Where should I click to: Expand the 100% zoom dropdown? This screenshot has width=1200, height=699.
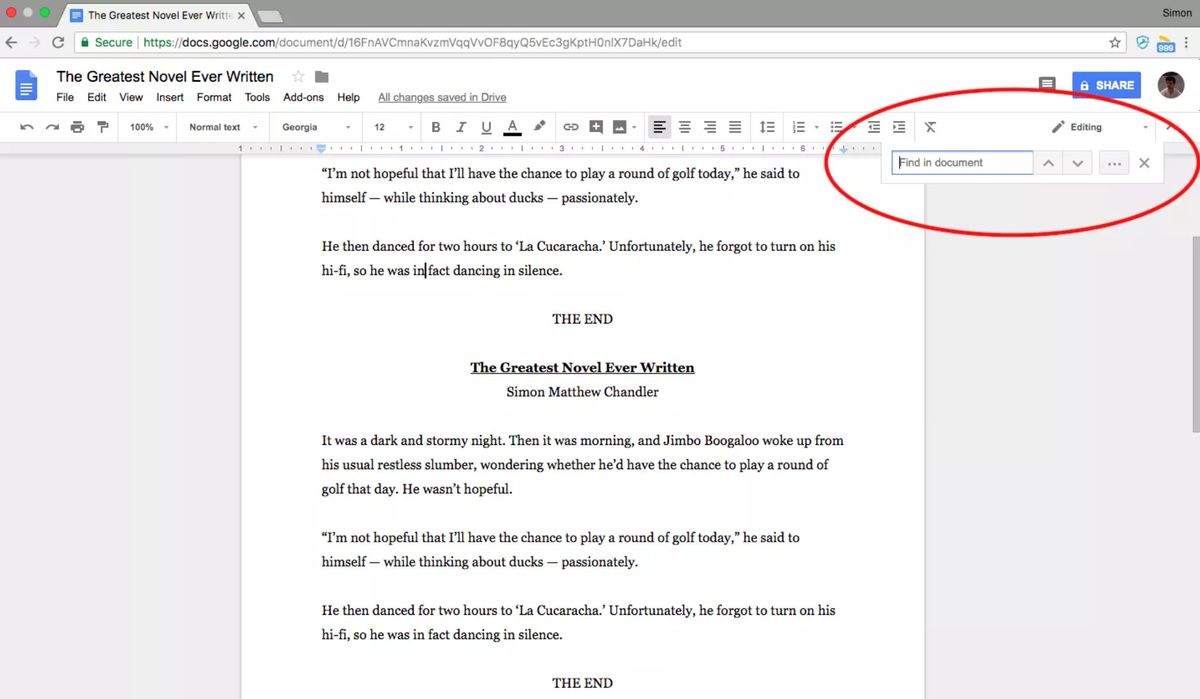(147, 127)
